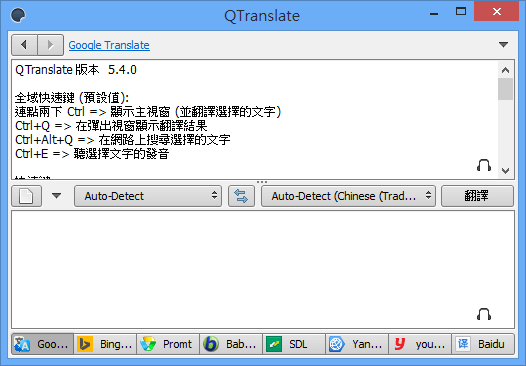Clear text with the blank page button
Viewport: 526px width, 366px height.
point(27,196)
